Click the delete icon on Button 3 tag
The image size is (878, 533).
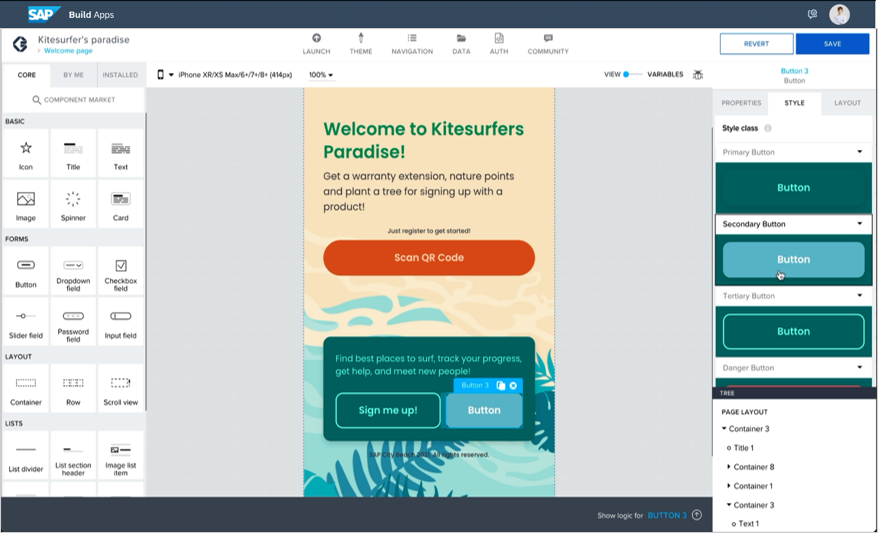click(513, 385)
